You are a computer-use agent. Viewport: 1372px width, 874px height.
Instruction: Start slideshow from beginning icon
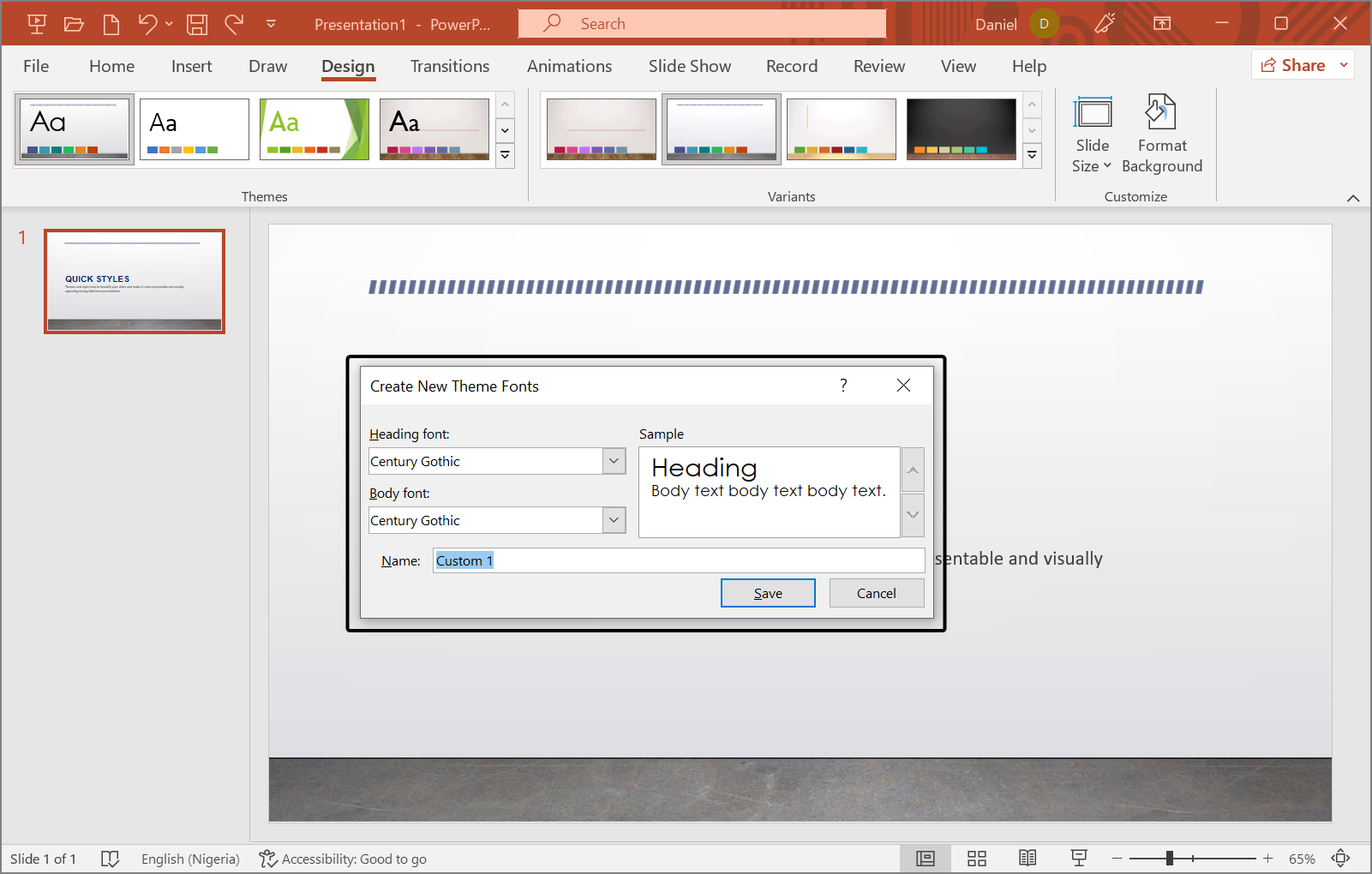[x=37, y=24]
